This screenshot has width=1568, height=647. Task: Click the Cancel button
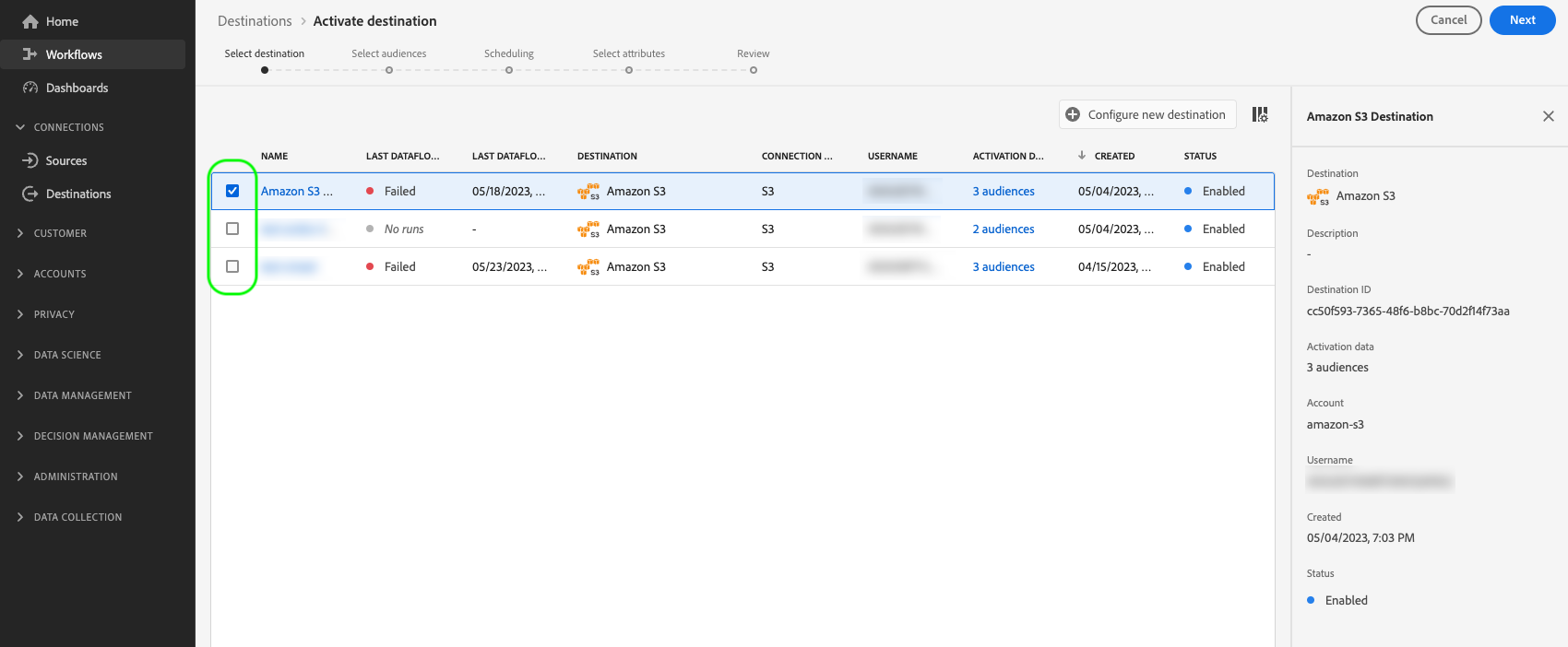(x=1448, y=20)
